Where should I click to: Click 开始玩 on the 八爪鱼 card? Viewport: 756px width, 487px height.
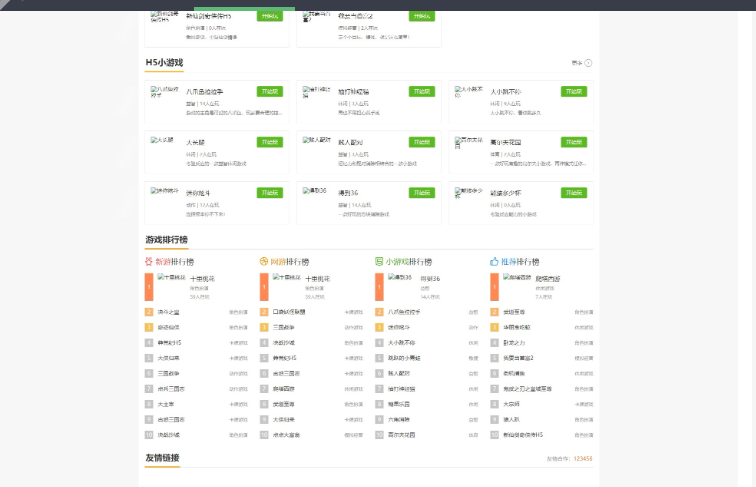pyautogui.click(x=270, y=91)
